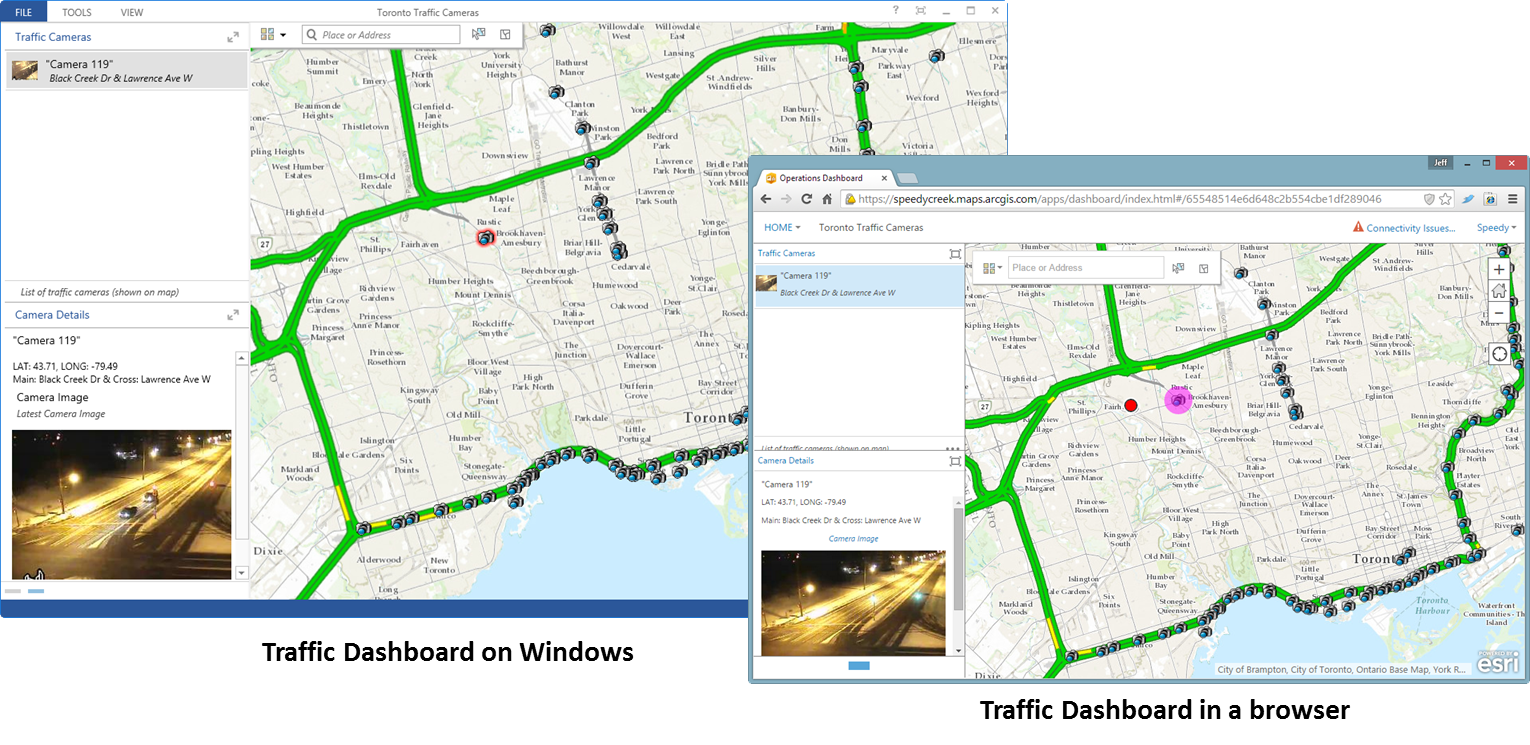Maximize the Traffic Cameras panel in browser dashboard

[955, 254]
